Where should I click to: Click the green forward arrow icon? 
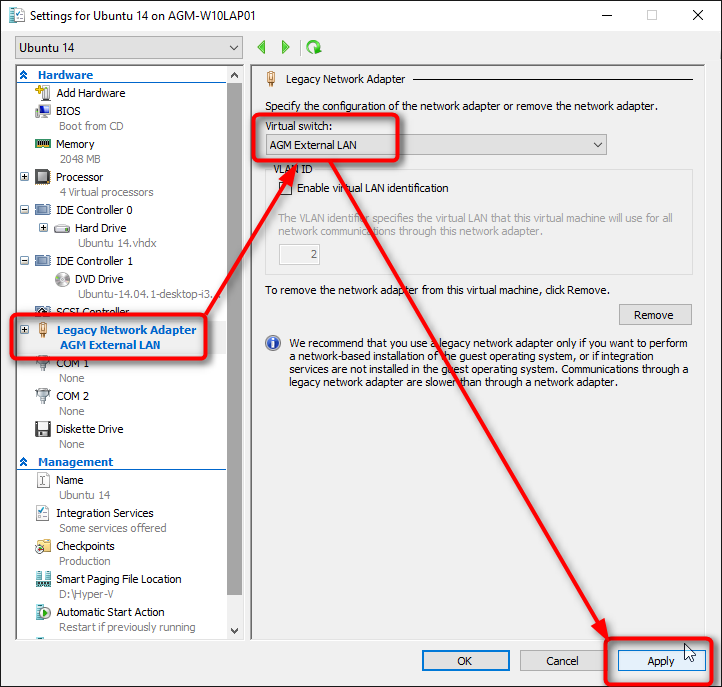pos(285,47)
